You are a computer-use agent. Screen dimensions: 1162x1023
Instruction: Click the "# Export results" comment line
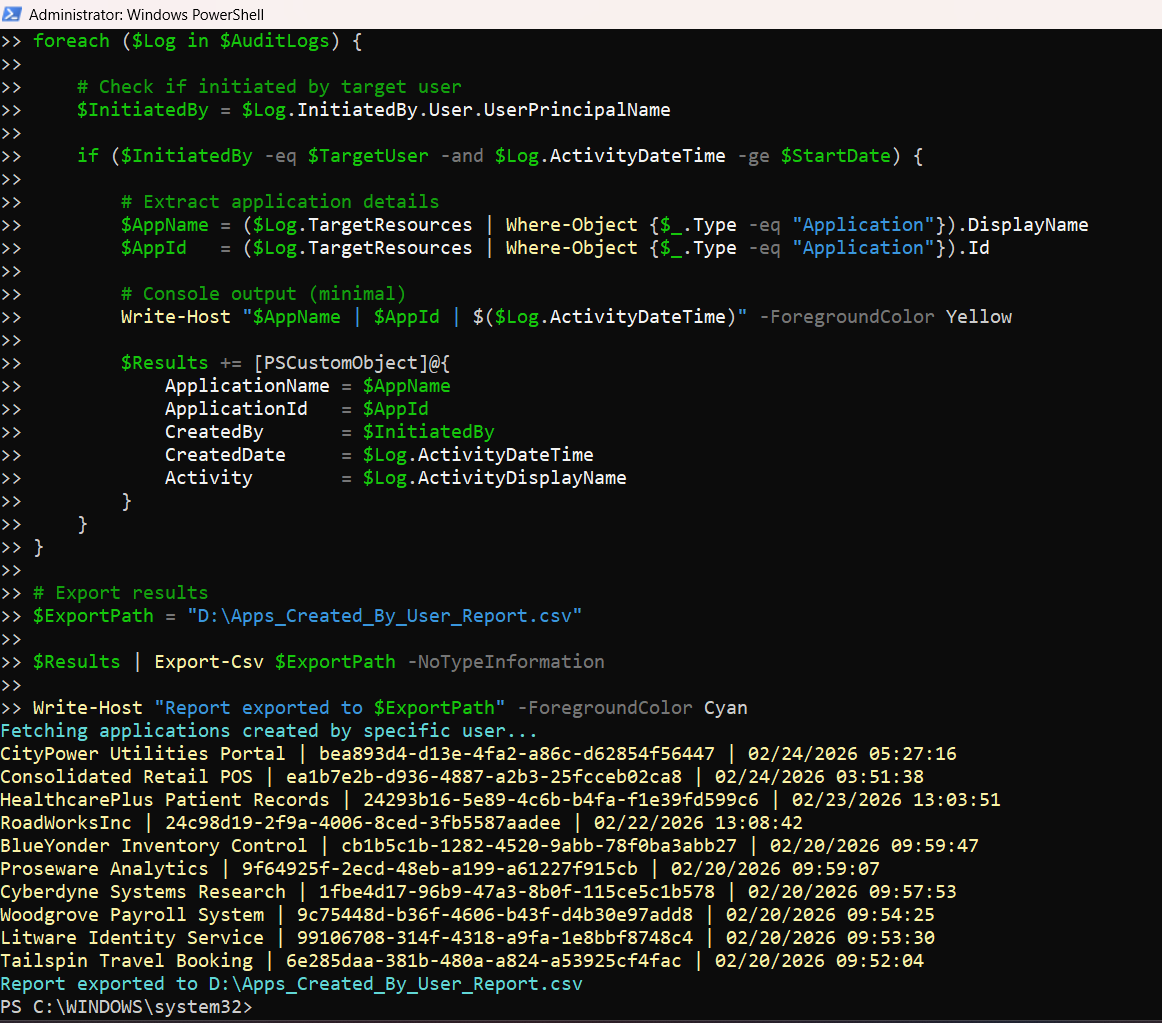[120, 593]
